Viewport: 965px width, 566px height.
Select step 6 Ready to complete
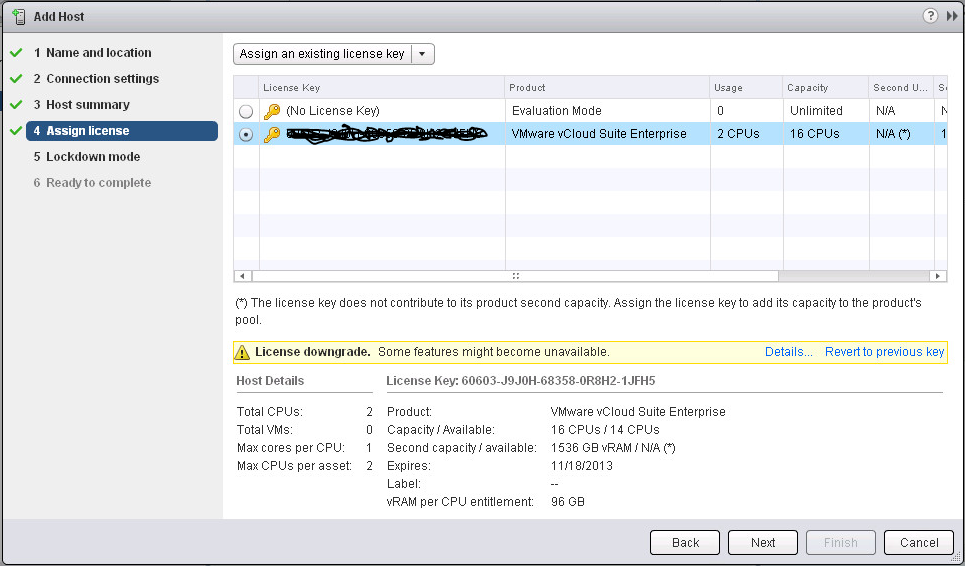(92, 183)
